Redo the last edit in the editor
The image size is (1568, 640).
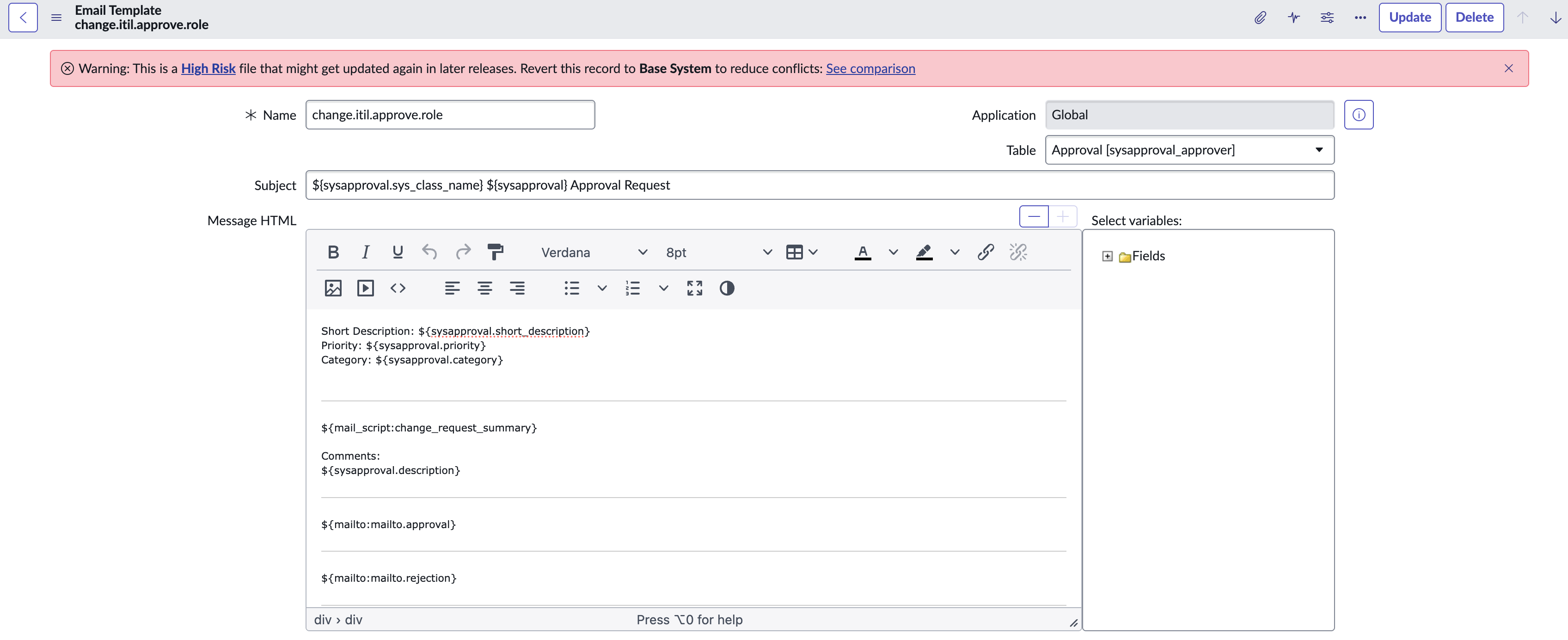tap(463, 252)
